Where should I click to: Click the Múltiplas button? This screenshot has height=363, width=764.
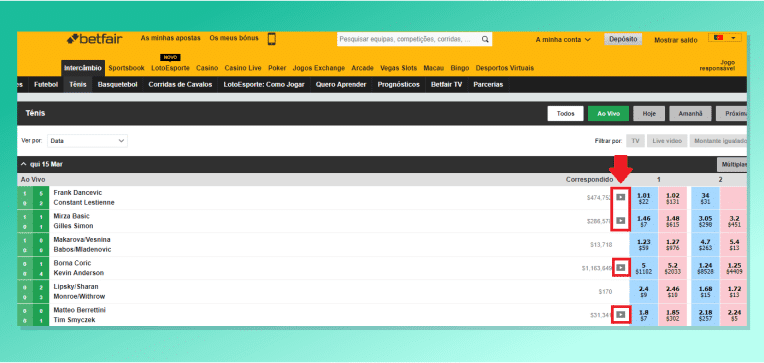coord(732,165)
